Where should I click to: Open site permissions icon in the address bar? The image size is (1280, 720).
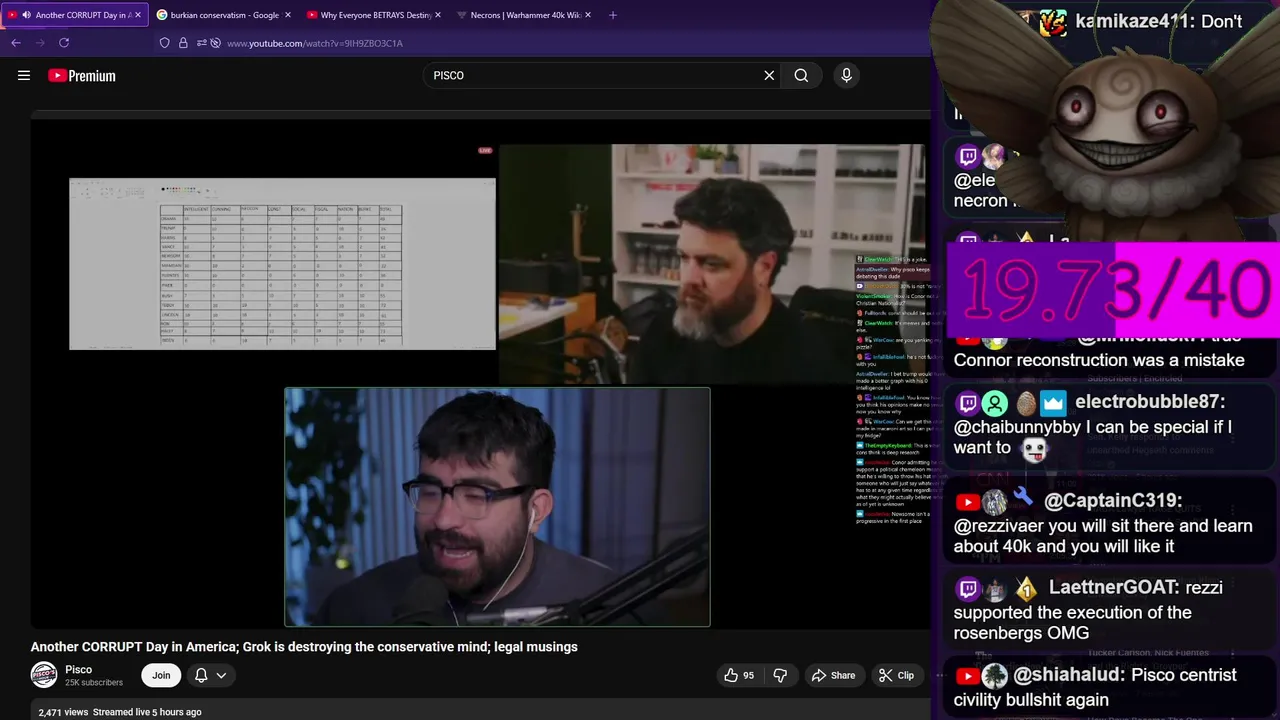pos(201,43)
